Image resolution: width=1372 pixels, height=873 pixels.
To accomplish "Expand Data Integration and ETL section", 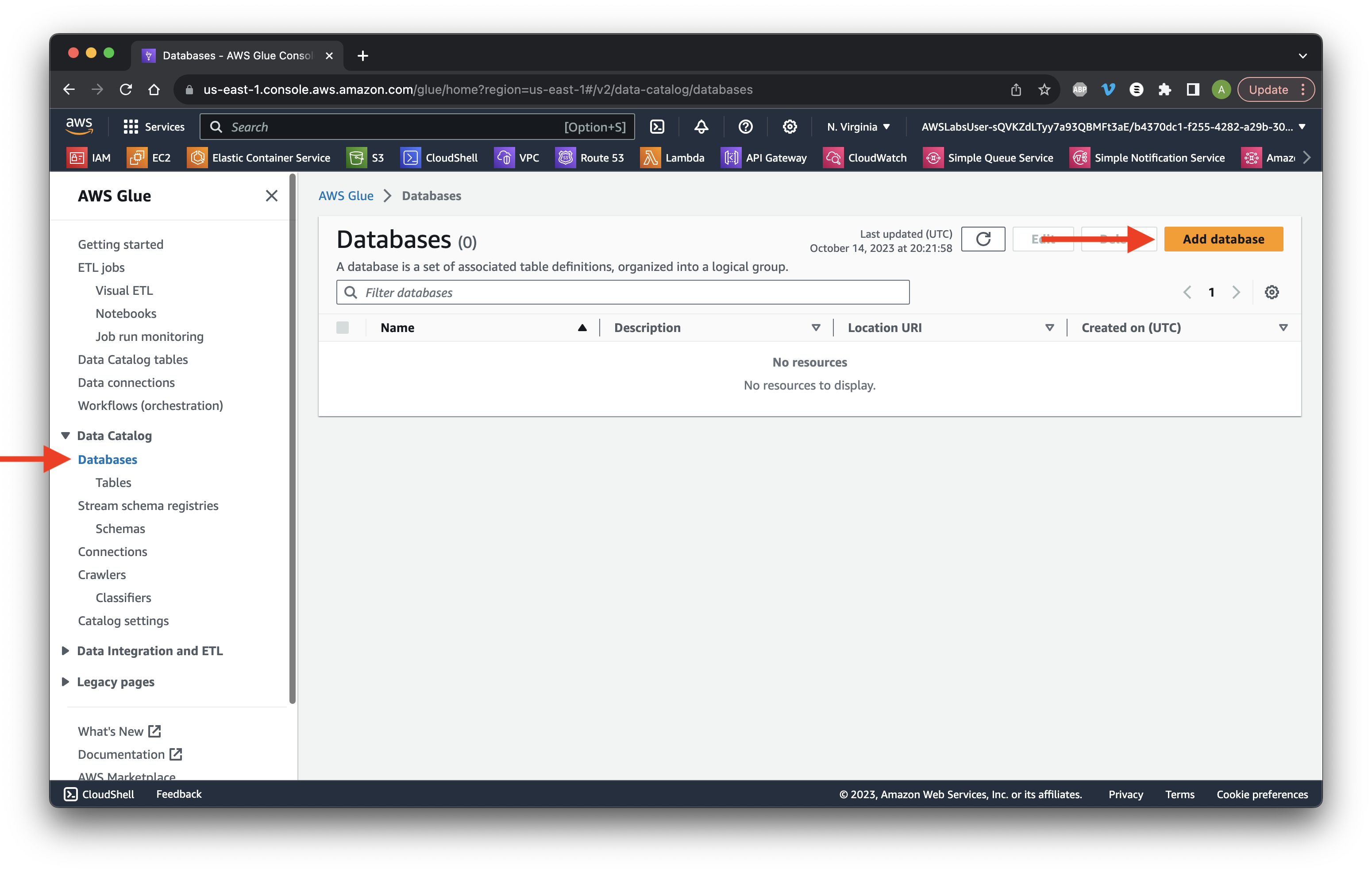I will (66, 651).
